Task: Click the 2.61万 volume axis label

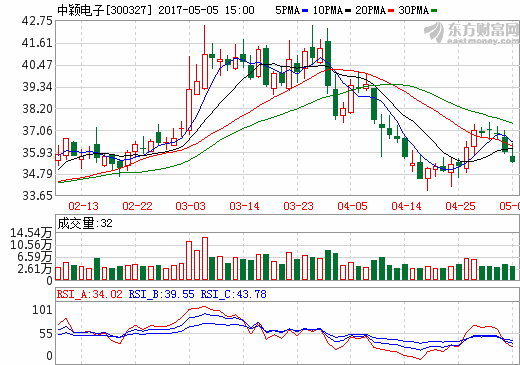Action: 35,269
